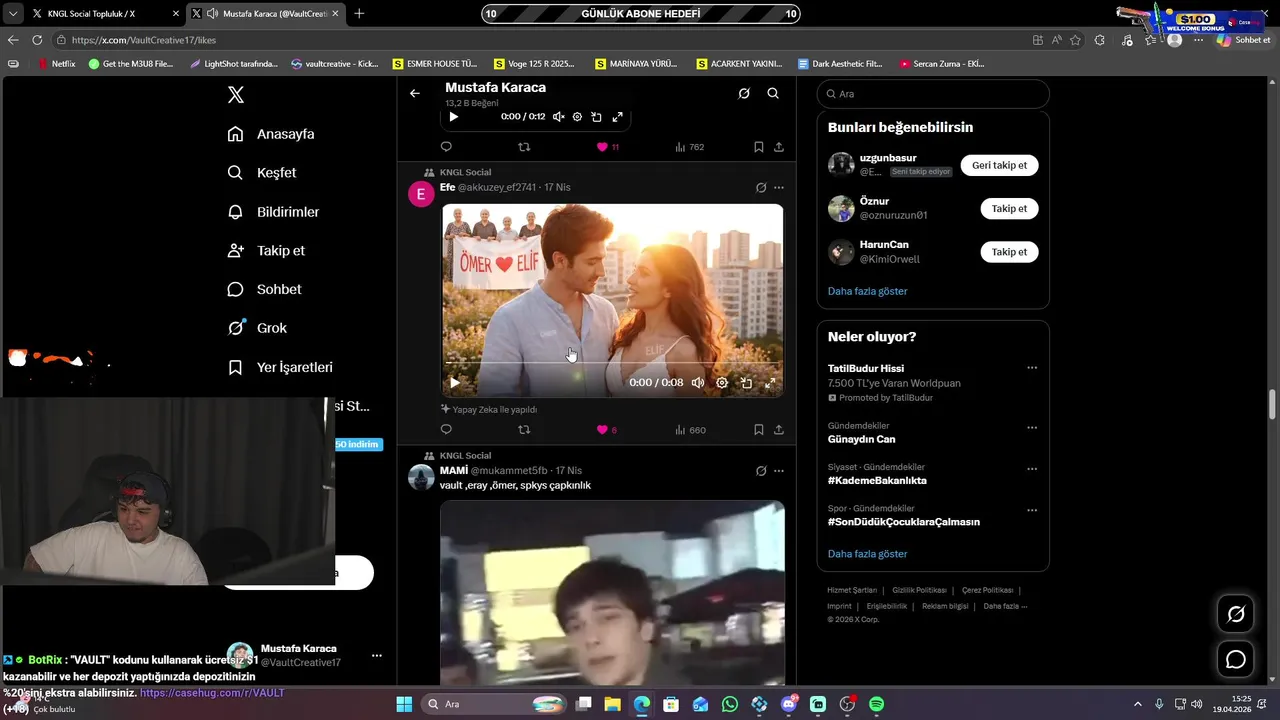Screen dimensions: 1280x720
Task: Open the floating chat messages button
Action: 1236,660
